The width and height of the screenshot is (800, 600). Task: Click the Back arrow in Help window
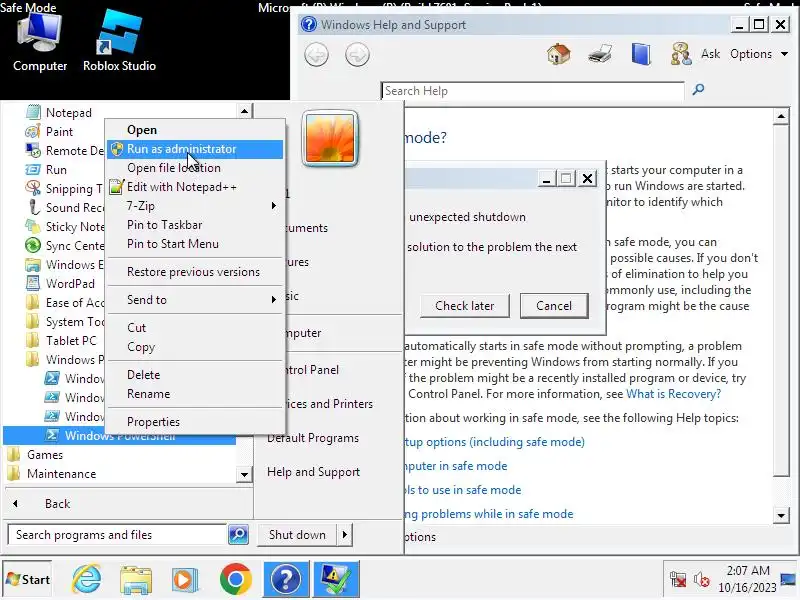pyautogui.click(x=316, y=55)
